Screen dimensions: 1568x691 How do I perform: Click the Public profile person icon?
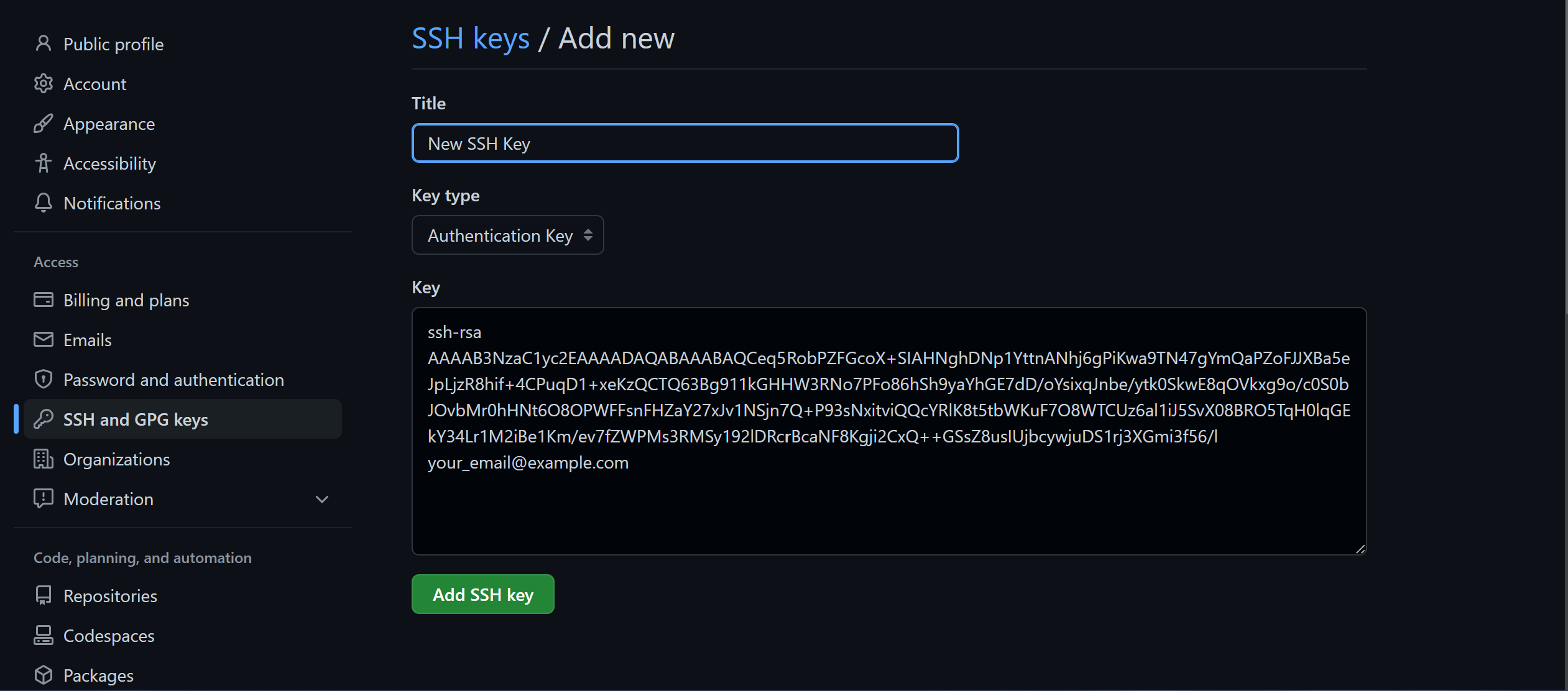(44, 43)
